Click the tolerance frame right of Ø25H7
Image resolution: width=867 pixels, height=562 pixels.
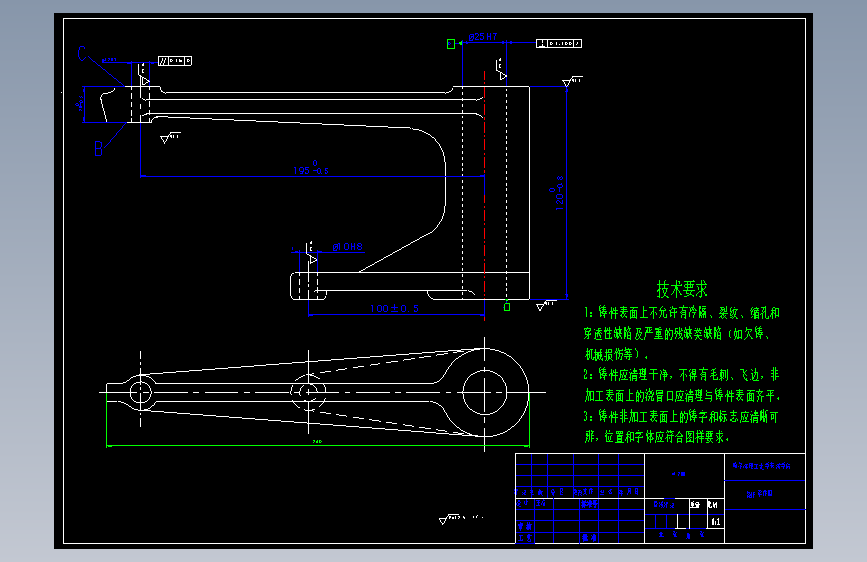tap(558, 43)
